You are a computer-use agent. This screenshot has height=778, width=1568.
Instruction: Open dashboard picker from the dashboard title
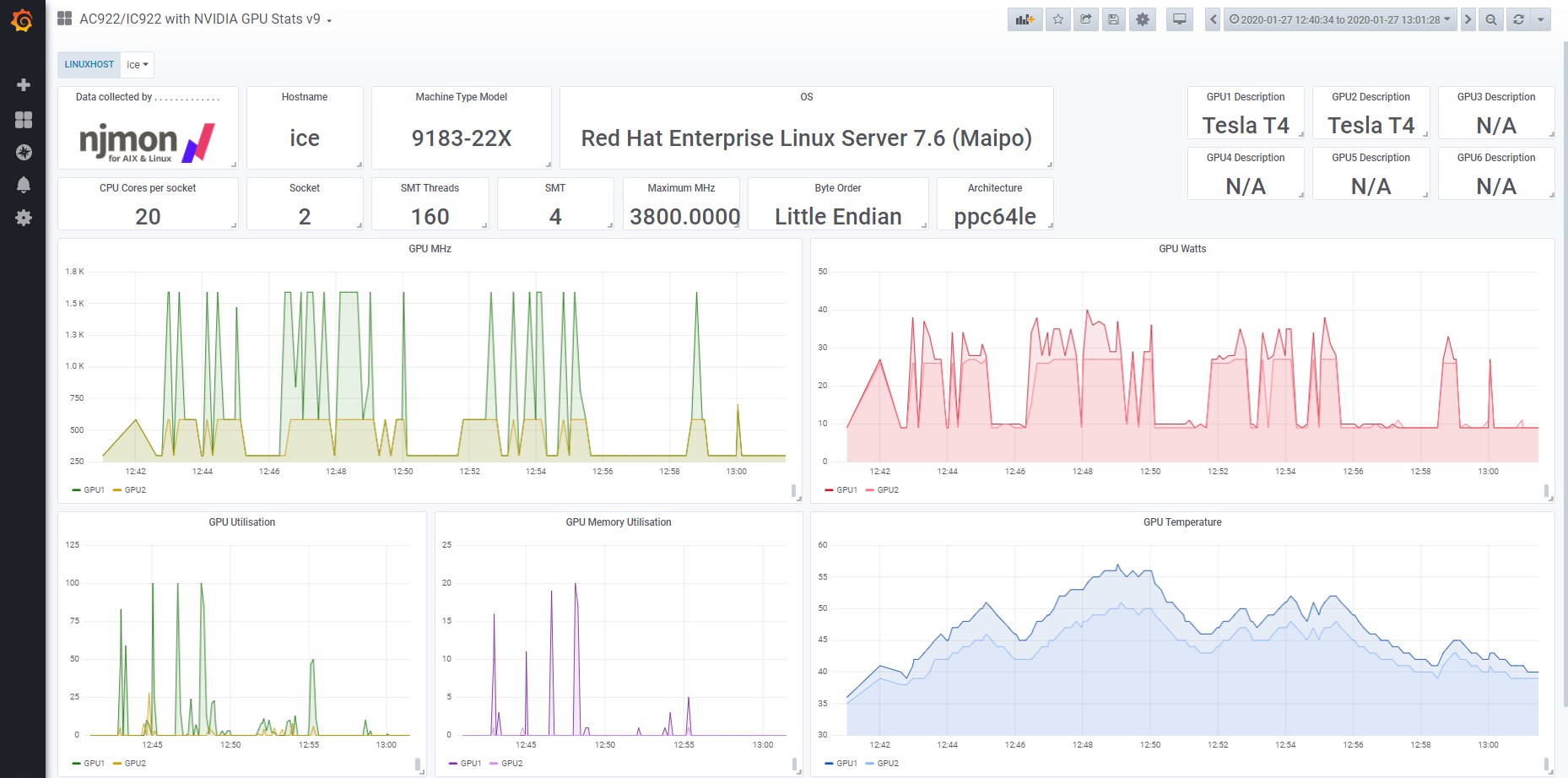(x=201, y=19)
